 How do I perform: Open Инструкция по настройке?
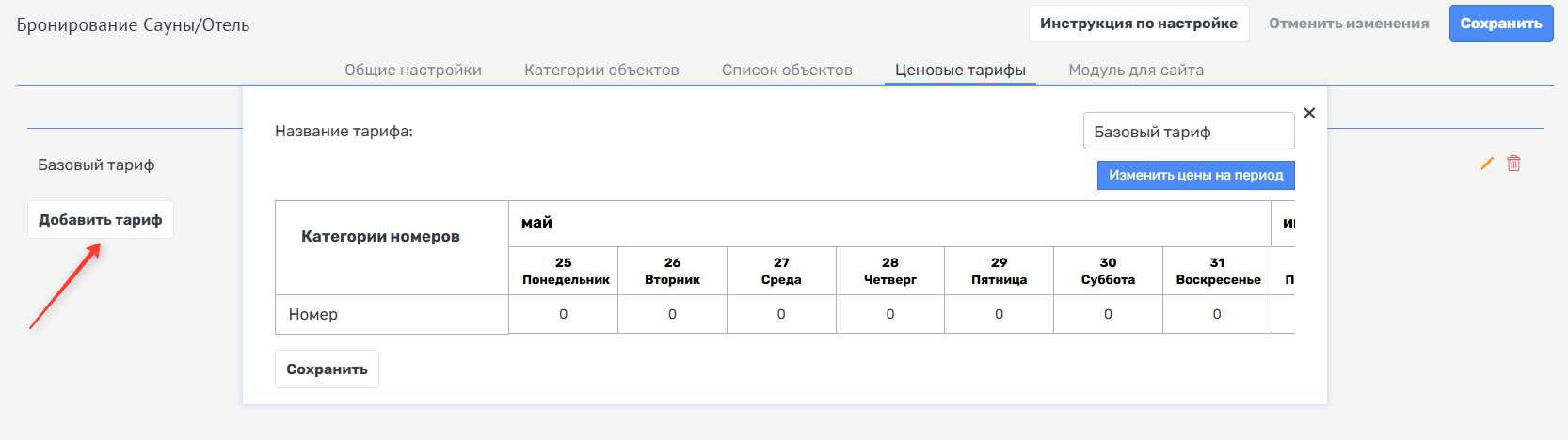pos(1139,24)
